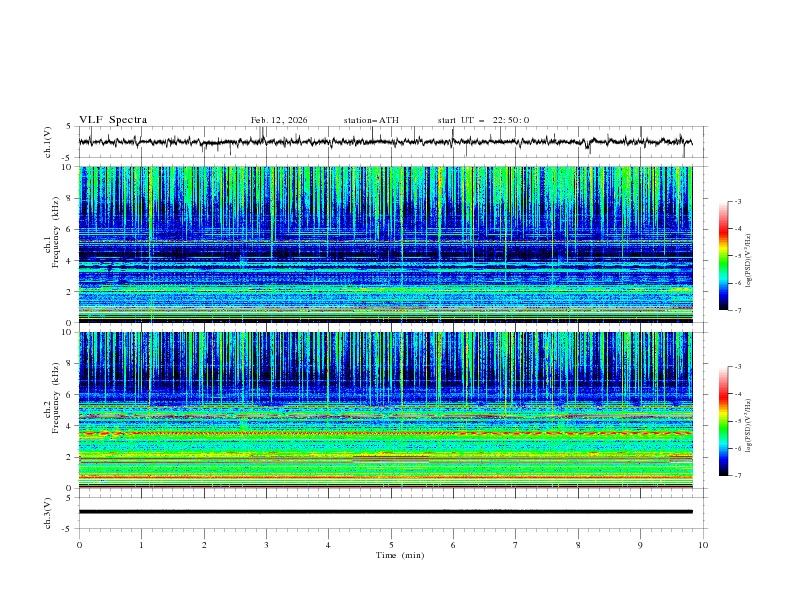Click the 8 minute tick on the time axis
This screenshot has height=612, width=792.
578,544
